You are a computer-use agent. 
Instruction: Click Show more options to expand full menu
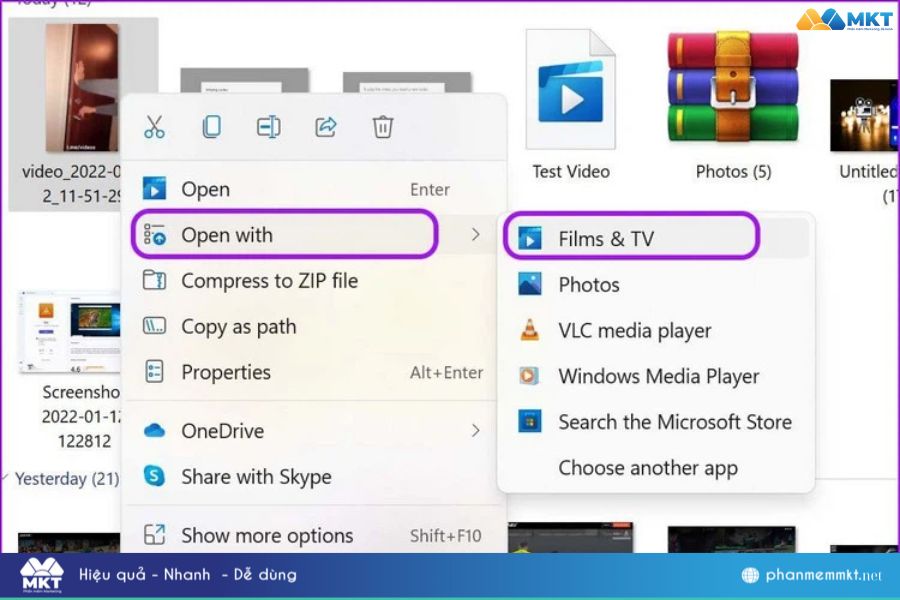(267, 536)
